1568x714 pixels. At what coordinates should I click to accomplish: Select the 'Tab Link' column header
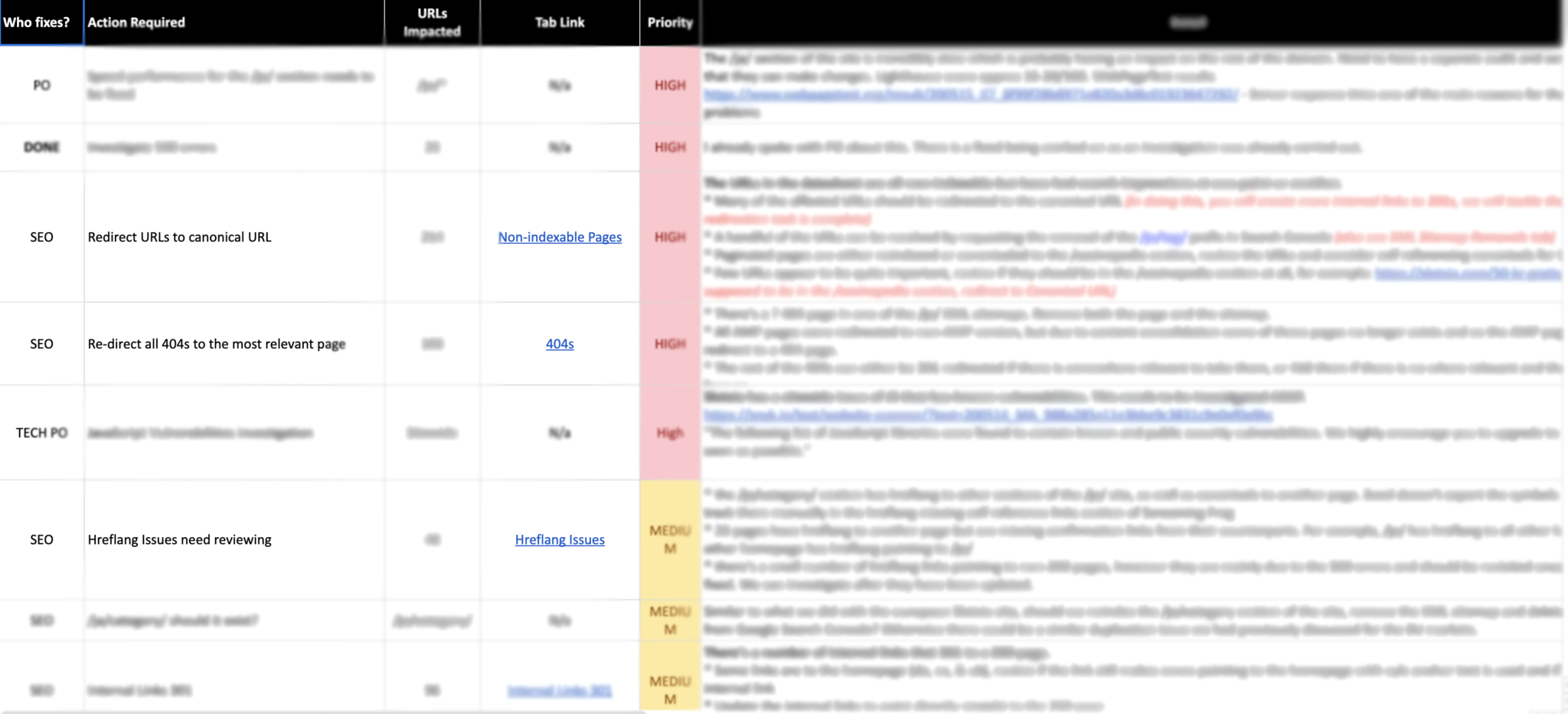pos(560,22)
